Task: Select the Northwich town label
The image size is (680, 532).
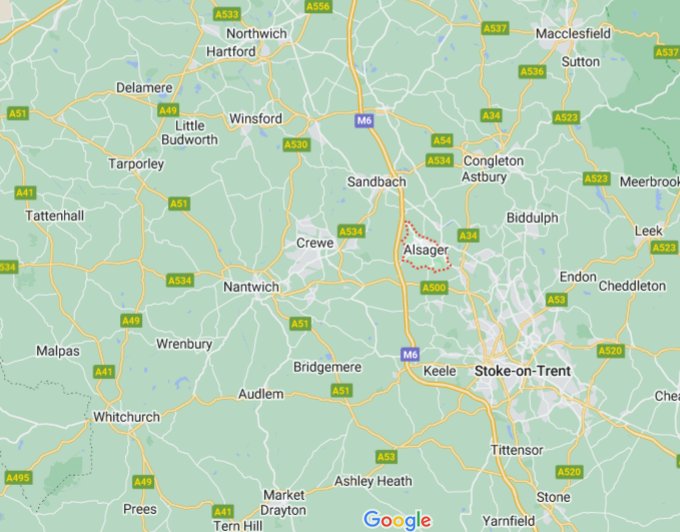Action: [256, 33]
